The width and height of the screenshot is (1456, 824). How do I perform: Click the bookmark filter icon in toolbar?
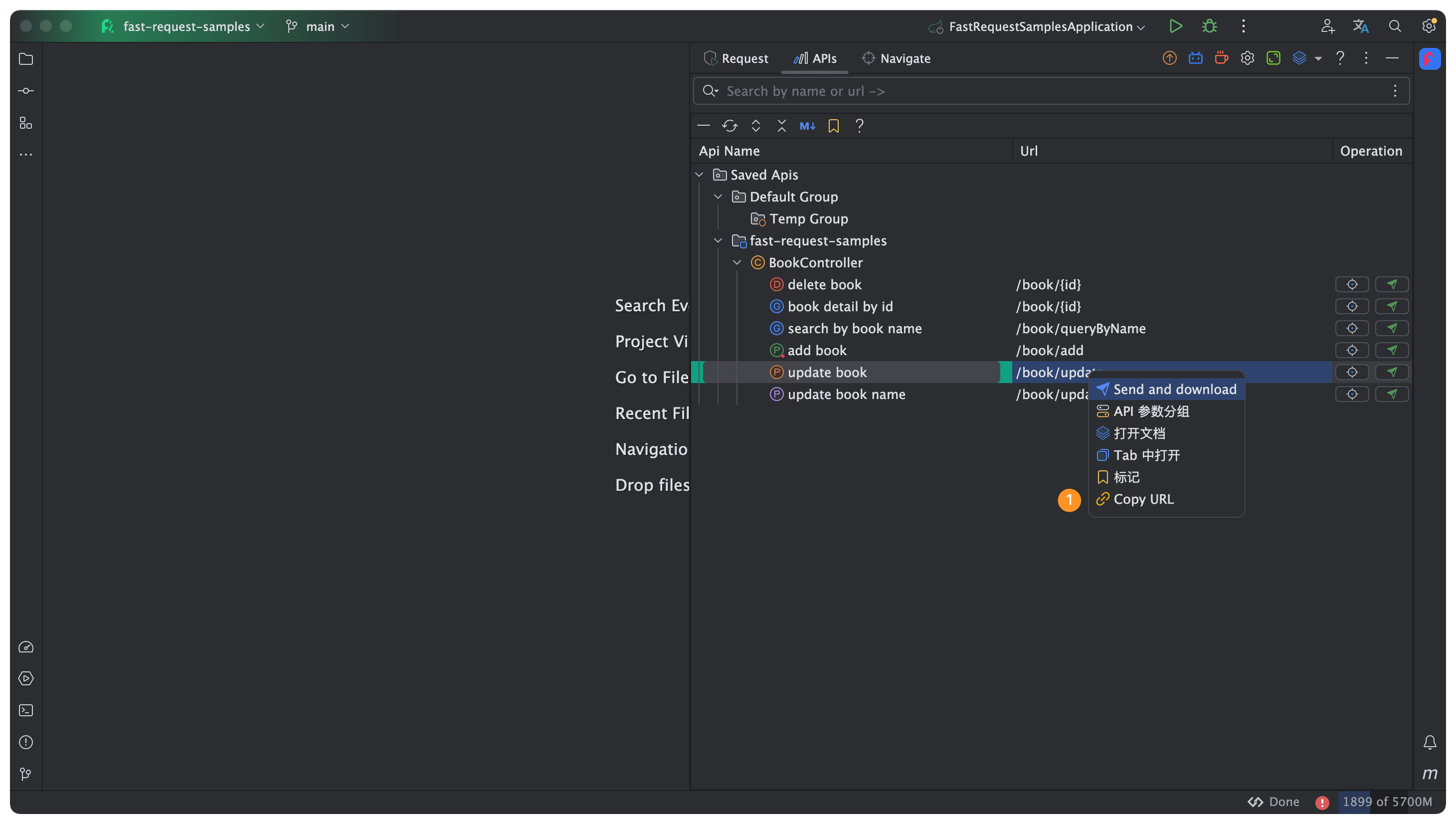coord(833,126)
